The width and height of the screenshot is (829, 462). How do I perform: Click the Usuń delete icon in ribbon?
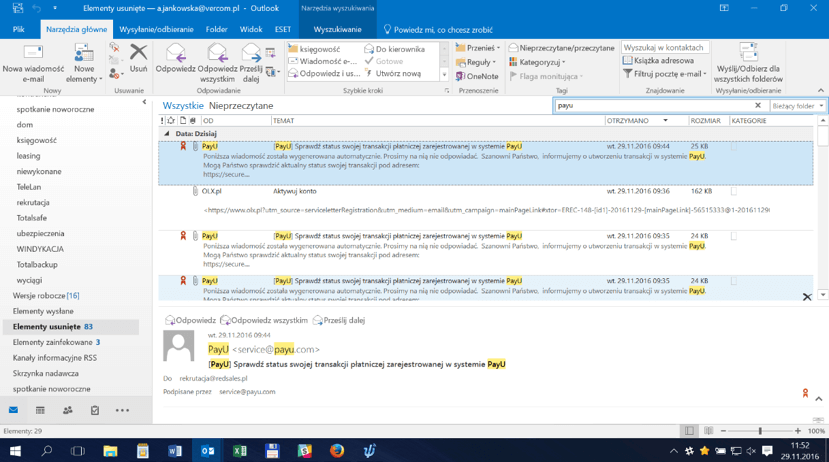(x=138, y=54)
